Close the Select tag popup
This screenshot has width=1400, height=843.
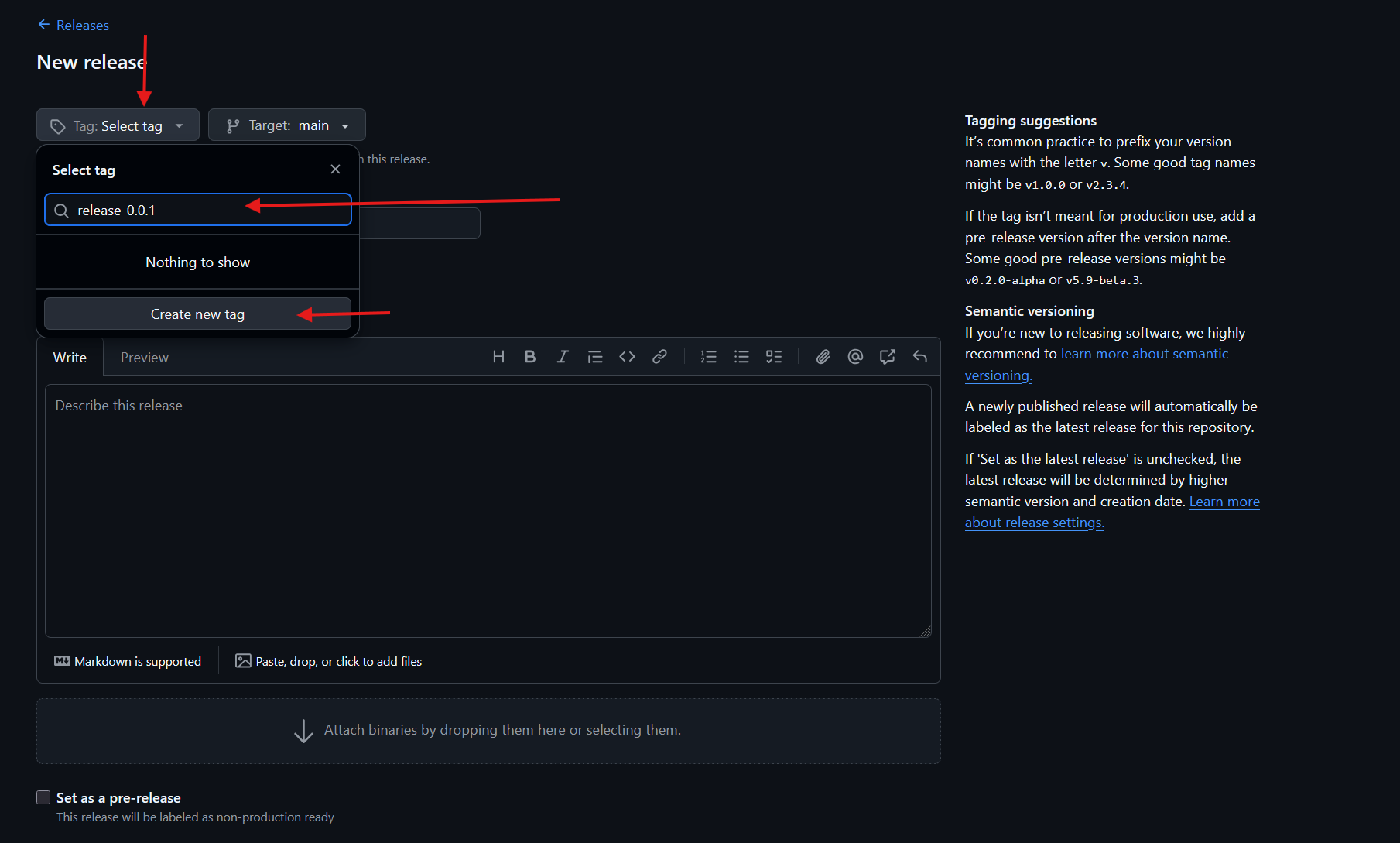(335, 170)
